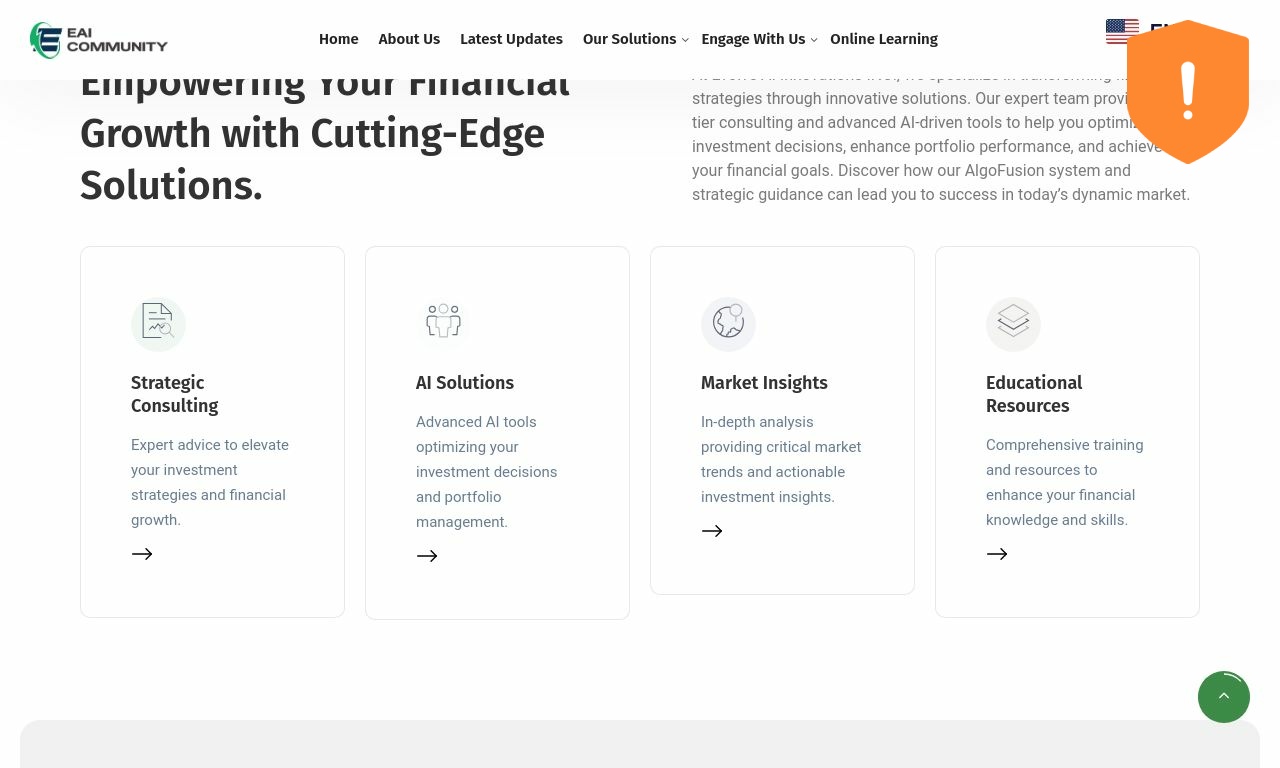This screenshot has width=1280, height=768.
Task: Click the green scroll-to-top button
Action: point(1224,697)
